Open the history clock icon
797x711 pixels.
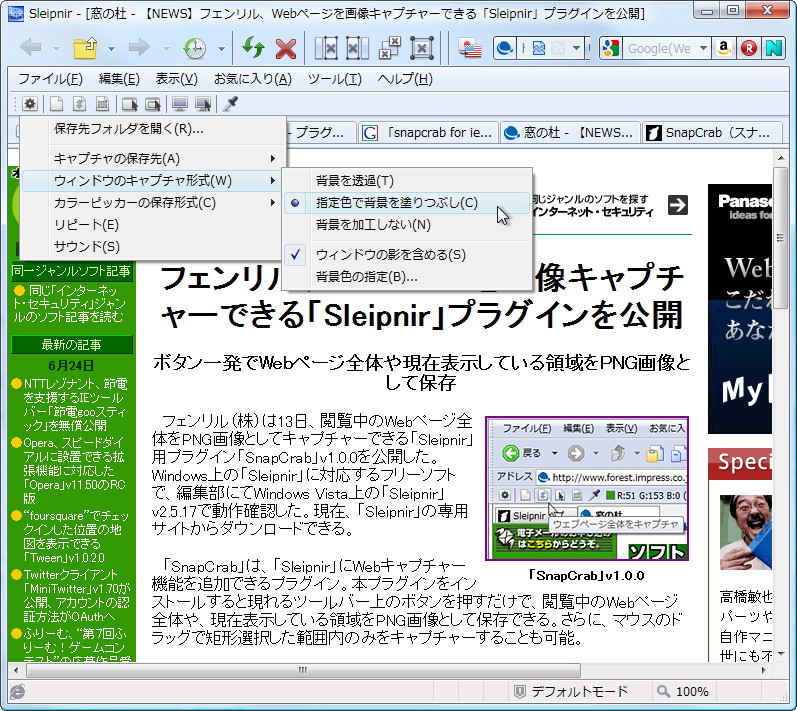coord(195,48)
